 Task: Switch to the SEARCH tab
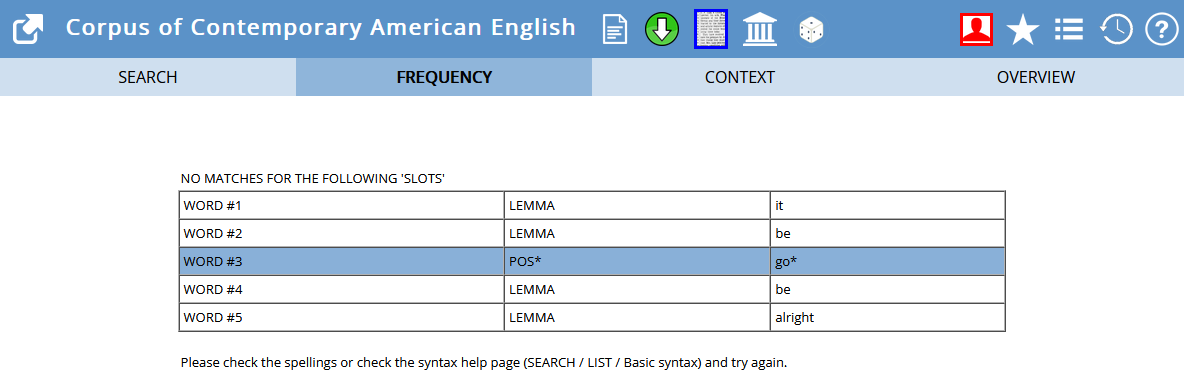[148, 77]
